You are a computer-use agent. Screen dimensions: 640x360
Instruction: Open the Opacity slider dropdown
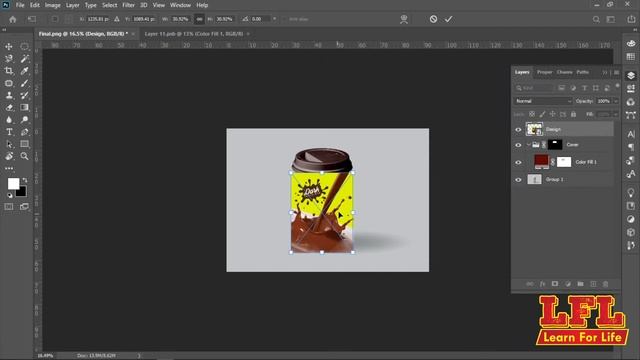pos(616,101)
